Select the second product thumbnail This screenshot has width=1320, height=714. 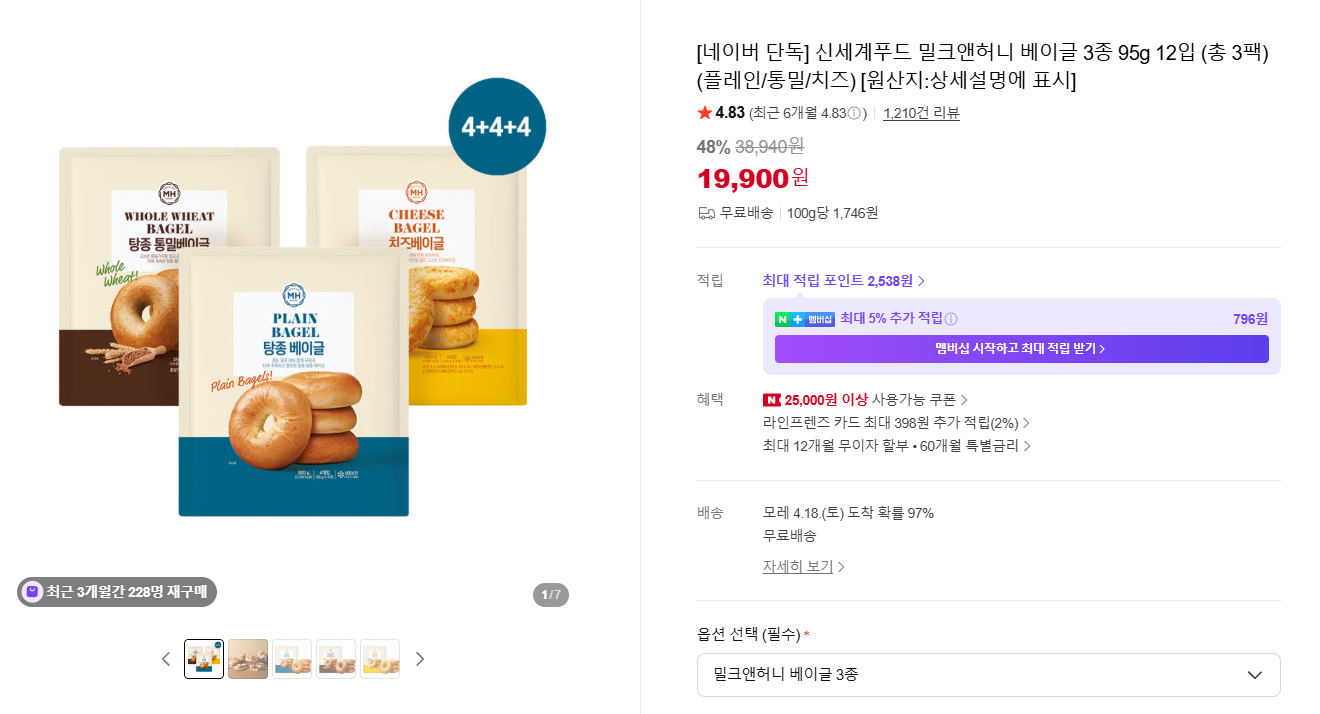(248, 659)
